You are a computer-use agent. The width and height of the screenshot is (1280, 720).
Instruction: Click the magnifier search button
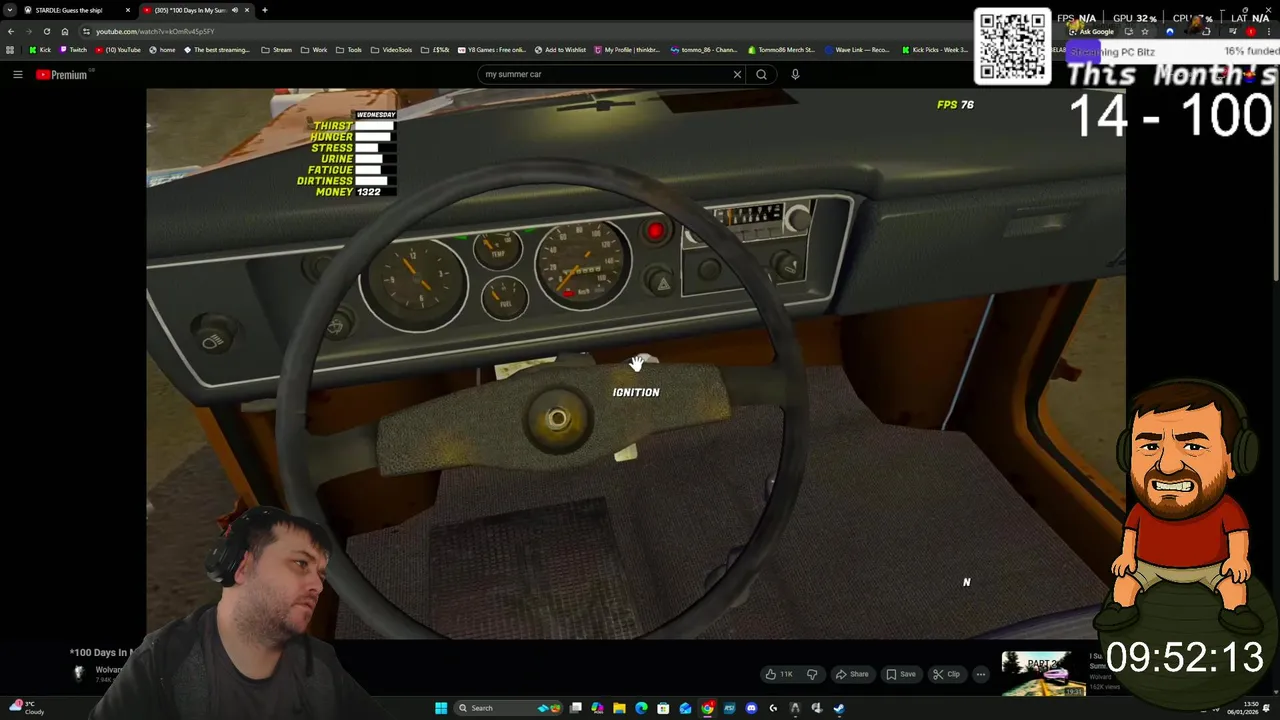[761, 74]
